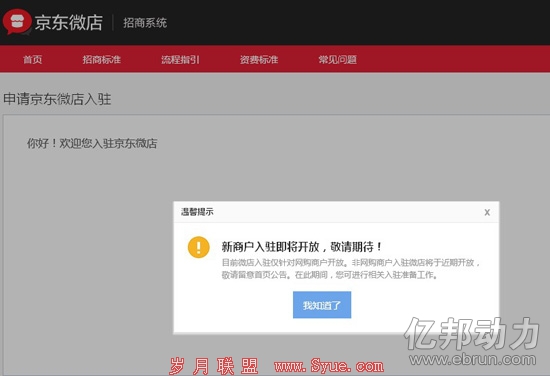Click the 京东微店 brand name text

coord(68,23)
